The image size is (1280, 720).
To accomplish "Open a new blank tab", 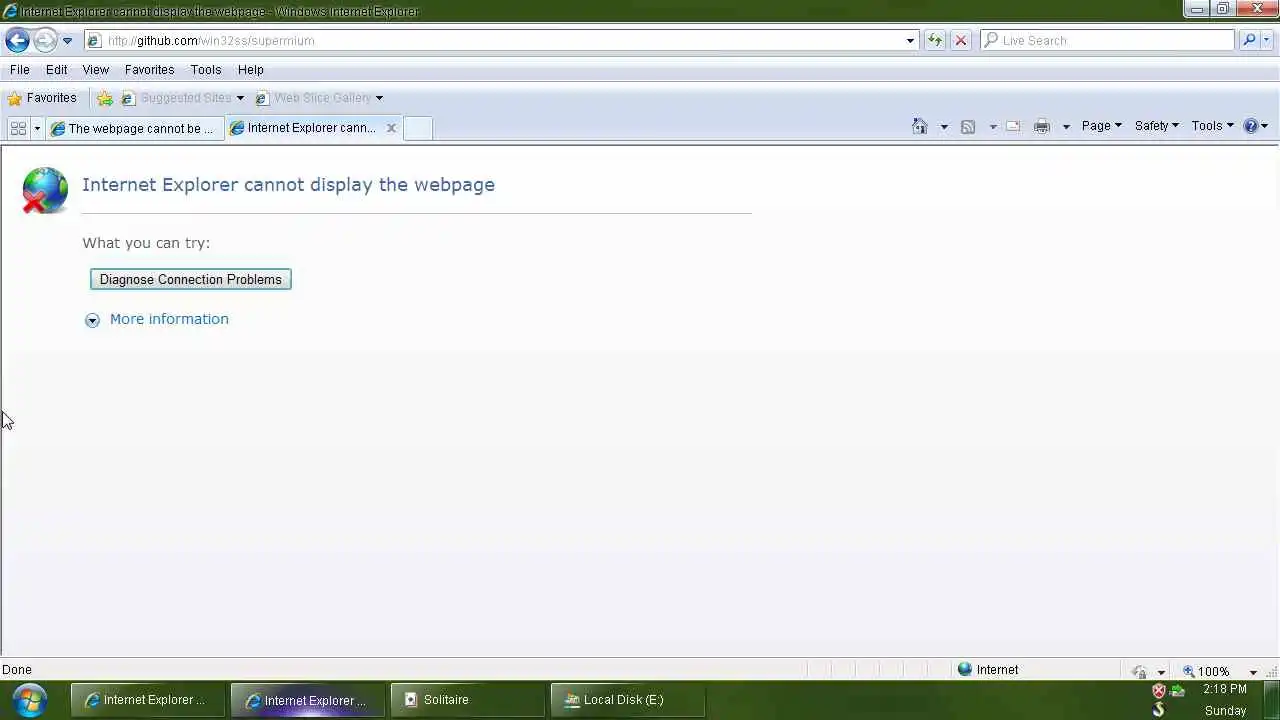I will [x=418, y=128].
